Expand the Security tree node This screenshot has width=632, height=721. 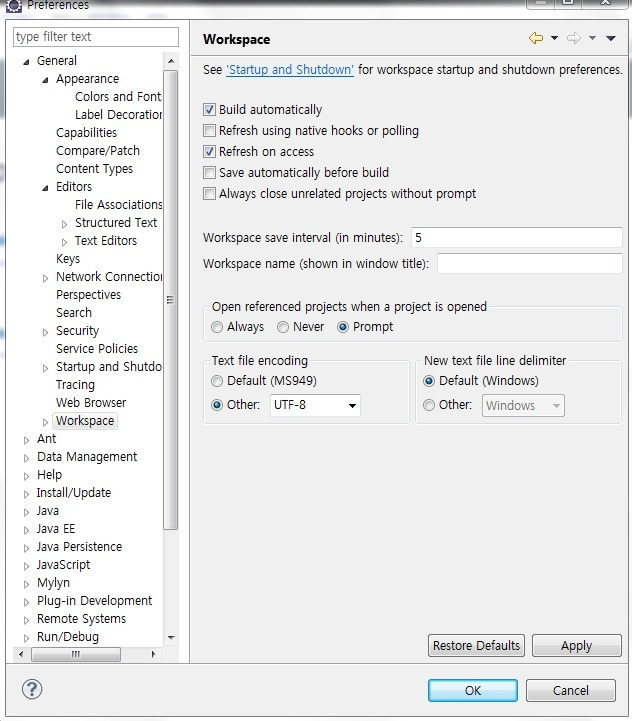click(x=45, y=332)
